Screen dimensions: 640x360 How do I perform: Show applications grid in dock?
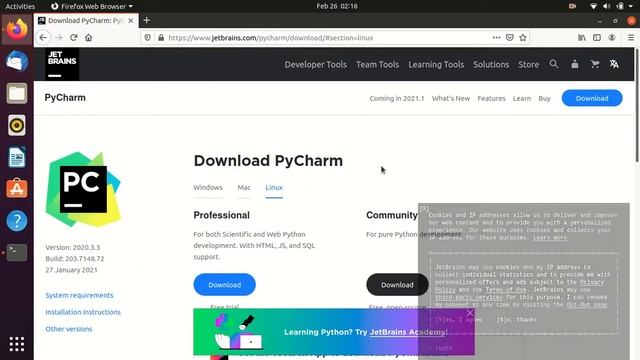click(x=17, y=344)
